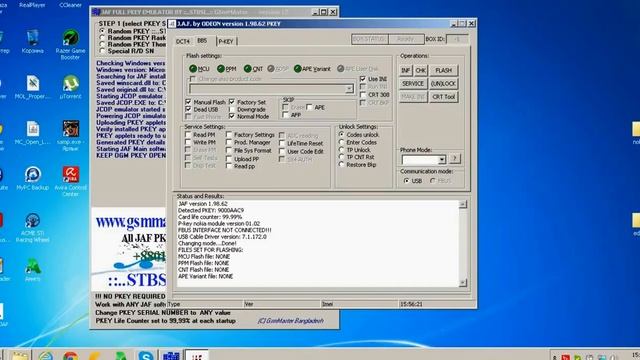This screenshot has width=640, height=360.
Task: Click the INF operation button
Action: (x=405, y=71)
